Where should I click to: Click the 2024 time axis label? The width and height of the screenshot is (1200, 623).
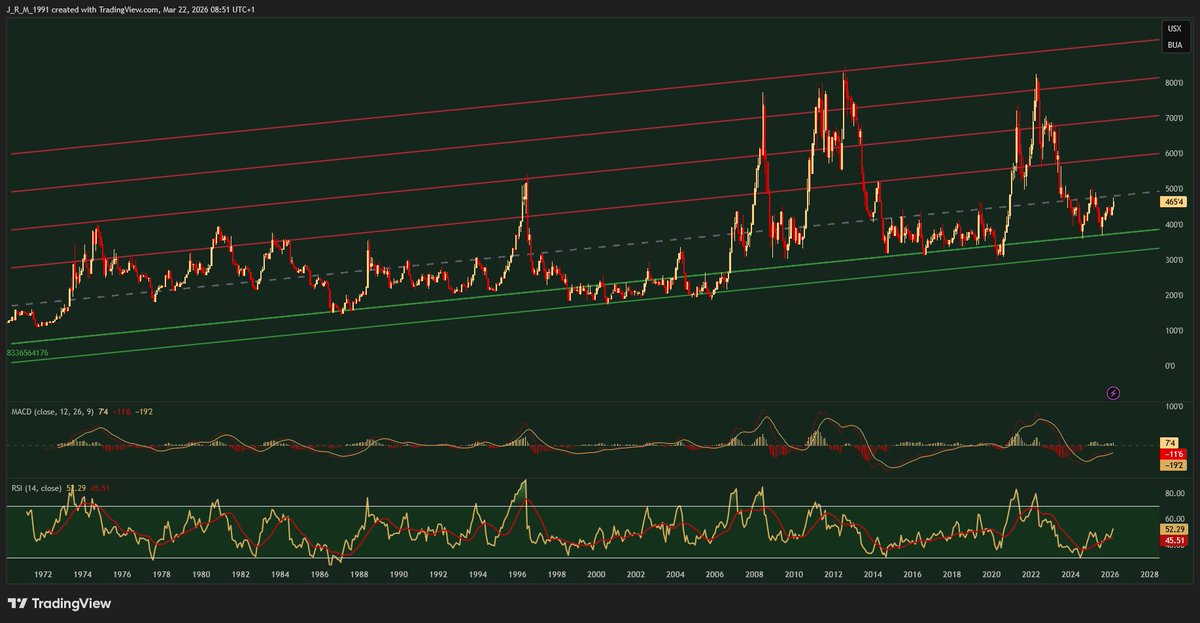click(1070, 575)
